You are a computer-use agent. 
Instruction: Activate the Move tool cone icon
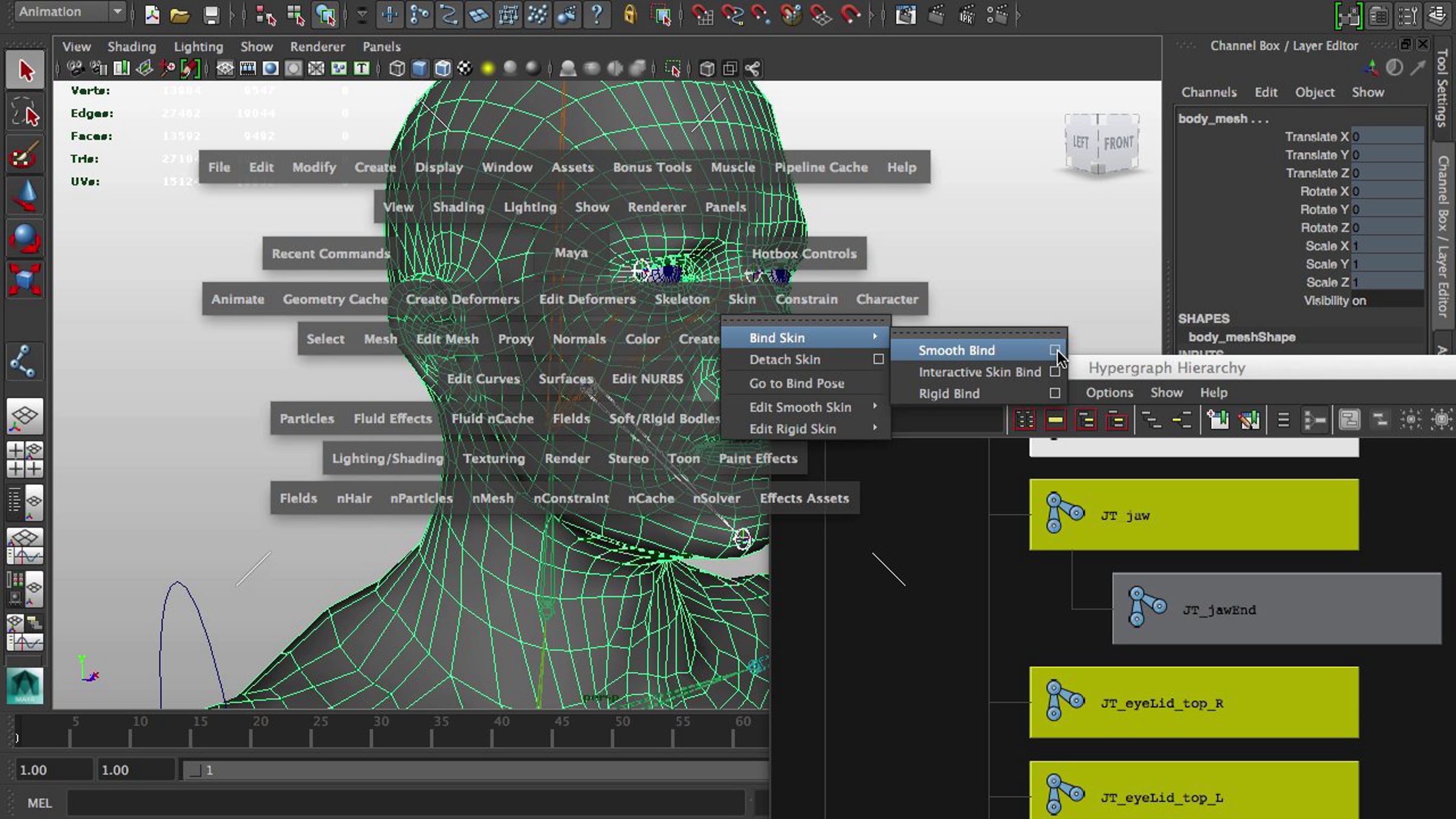[25, 195]
